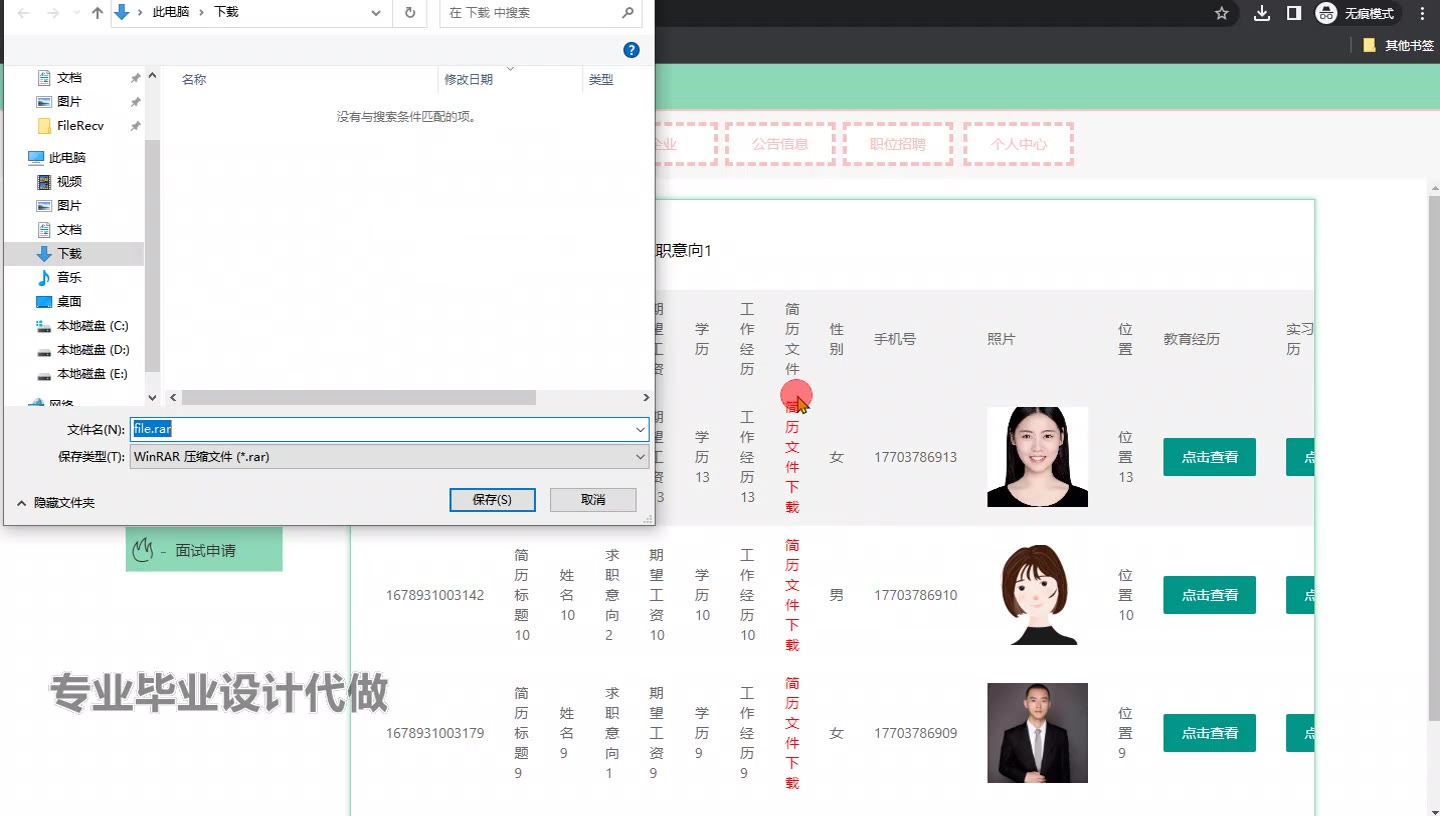Select pinned 图片 in quick access
Viewport: 1440px width, 816px height.
[69, 102]
